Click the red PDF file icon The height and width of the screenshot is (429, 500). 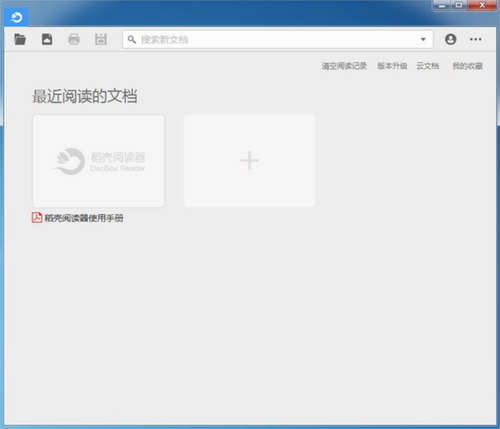37,218
